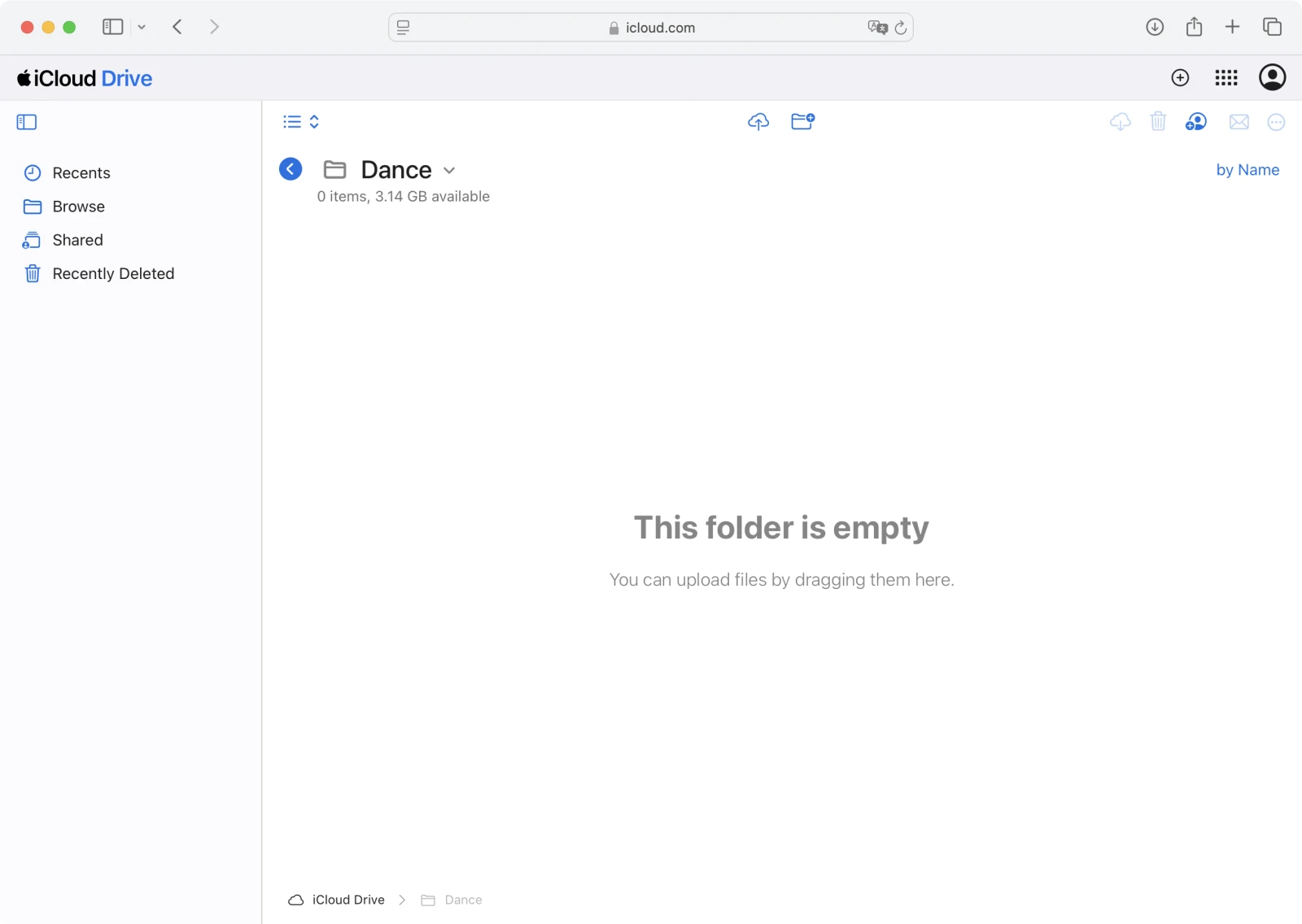Toggle the sidebar visibility

click(x=26, y=121)
